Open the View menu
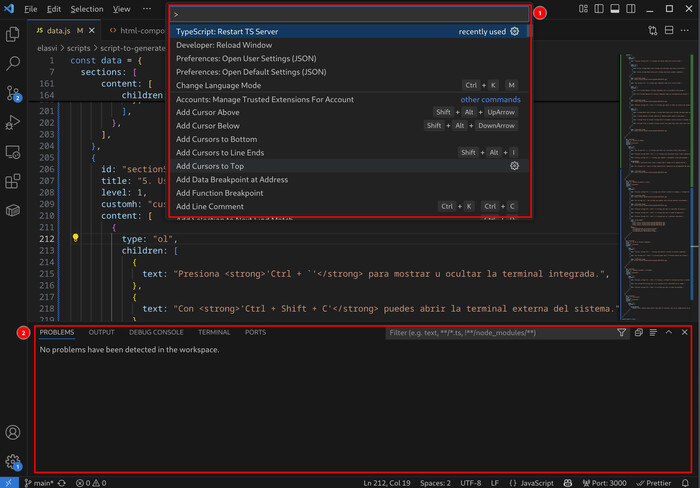Screen dimensions: 700x488 click(x=121, y=9)
